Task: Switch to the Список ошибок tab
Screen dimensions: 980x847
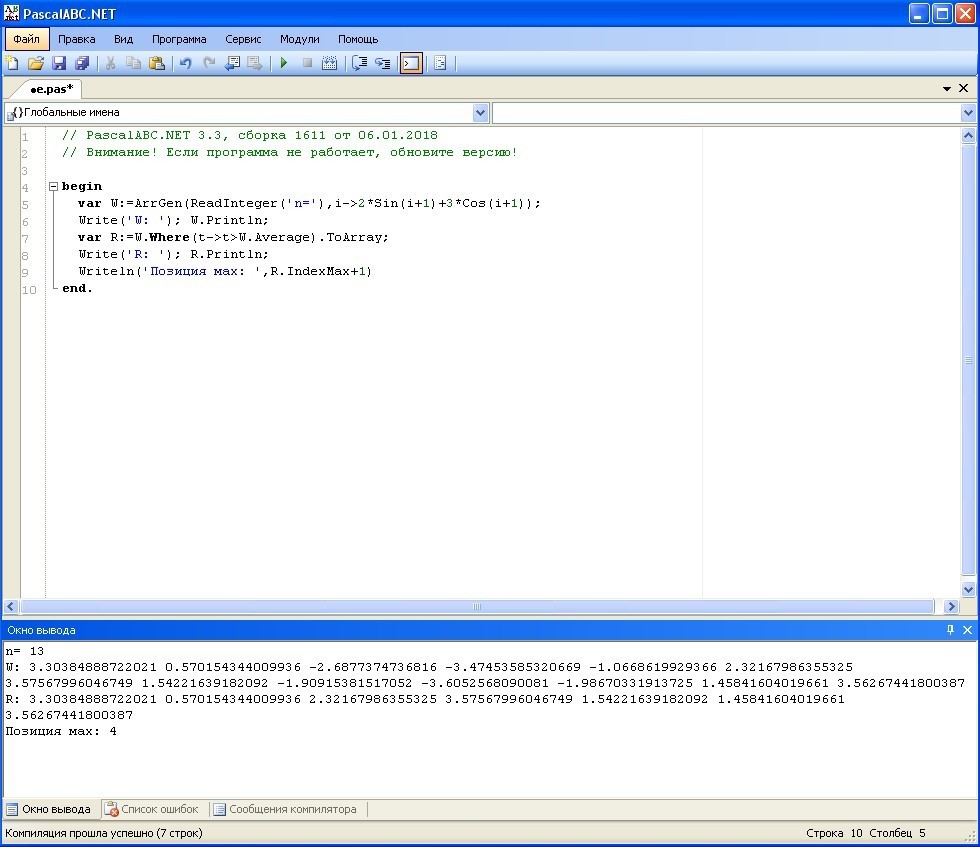Action: pos(151,809)
